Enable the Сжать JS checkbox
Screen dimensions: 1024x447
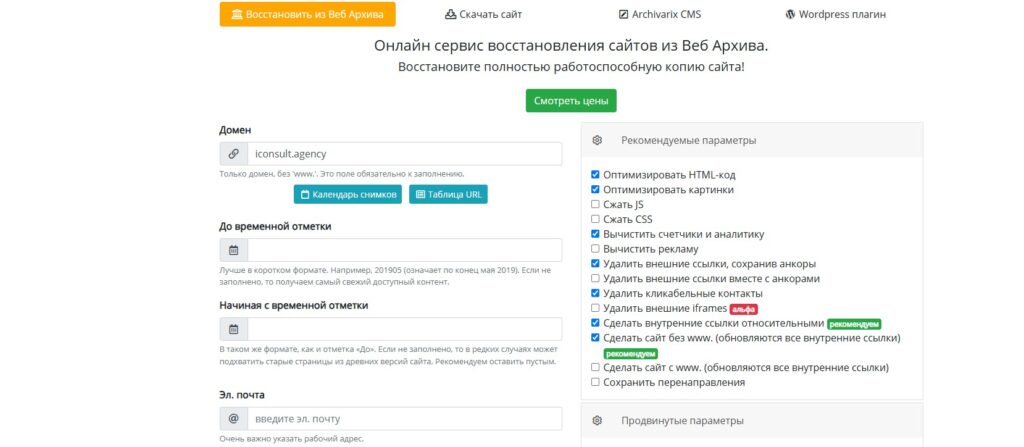[595, 205]
